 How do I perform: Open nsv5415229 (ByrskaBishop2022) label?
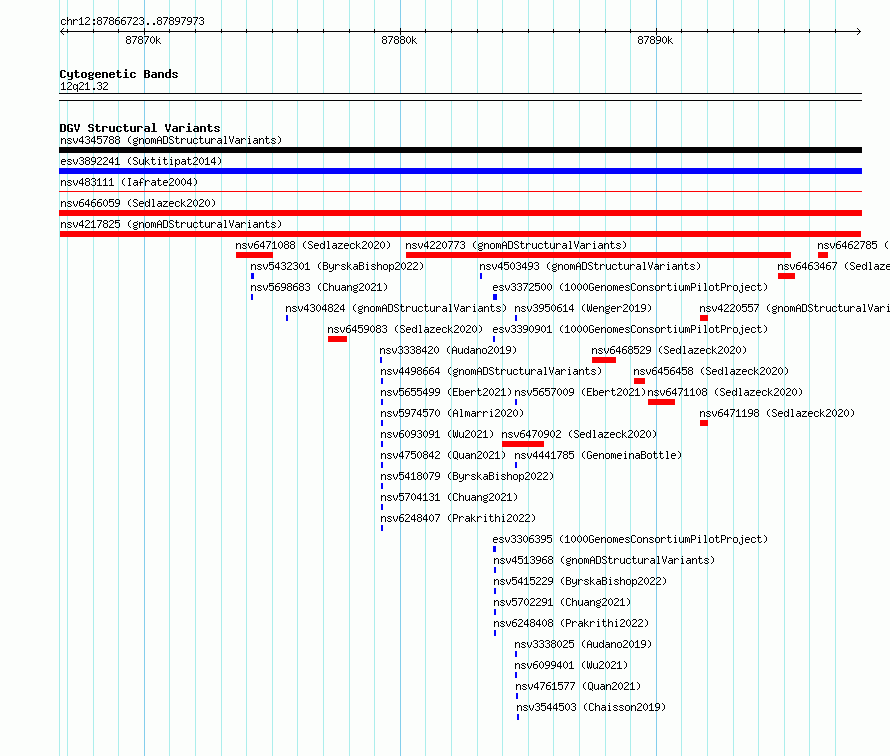pyautogui.click(x=580, y=581)
